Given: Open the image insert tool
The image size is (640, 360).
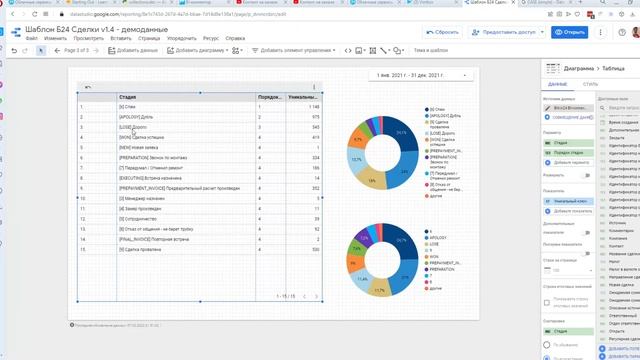Looking at the screenshot, I should 360,51.
